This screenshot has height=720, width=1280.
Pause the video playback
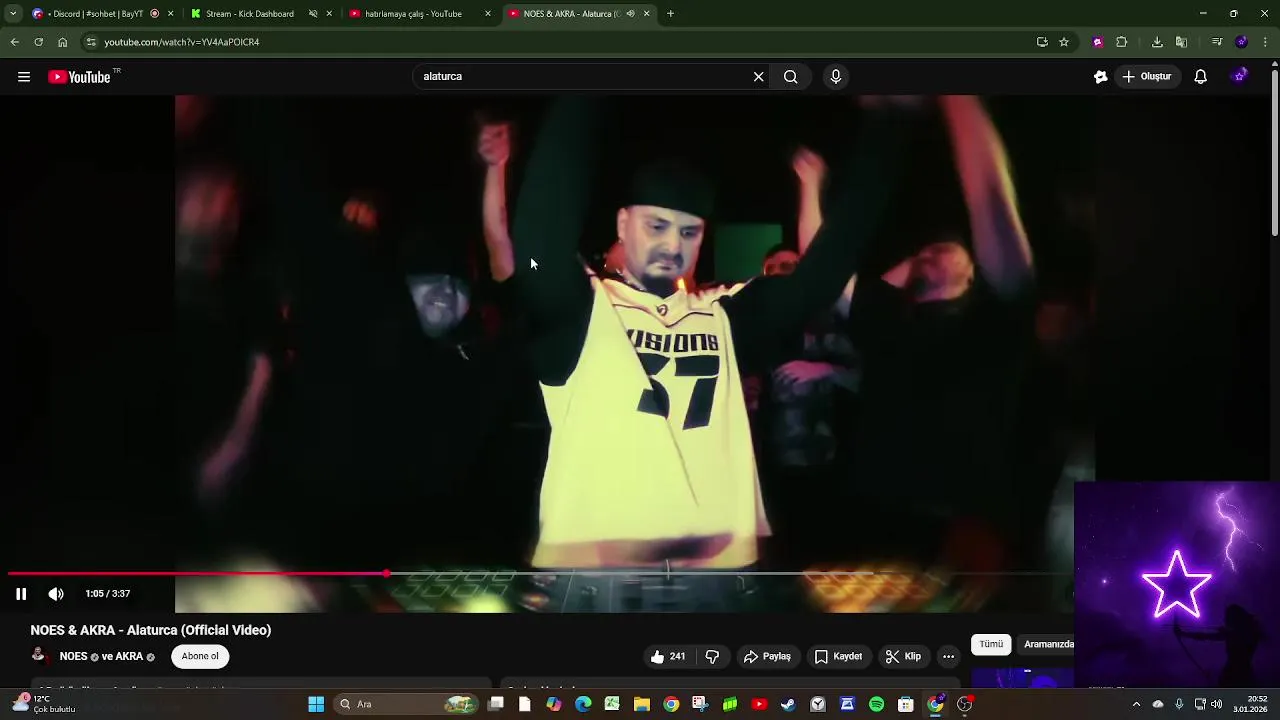point(21,594)
